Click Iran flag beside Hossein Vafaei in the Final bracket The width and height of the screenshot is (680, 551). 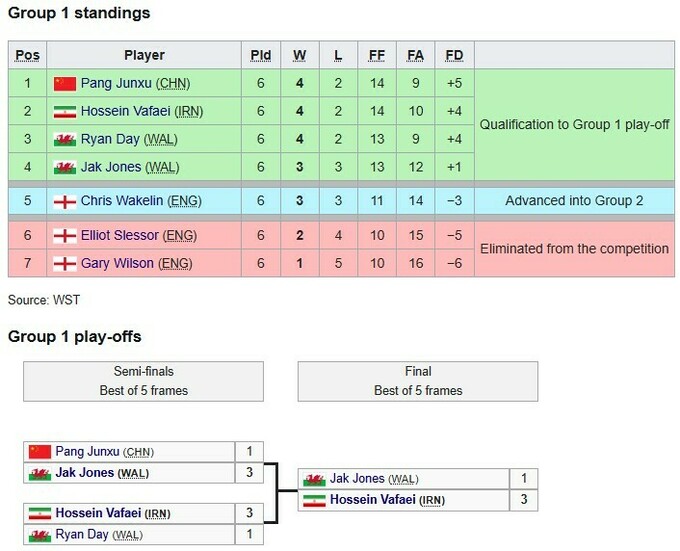313,499
